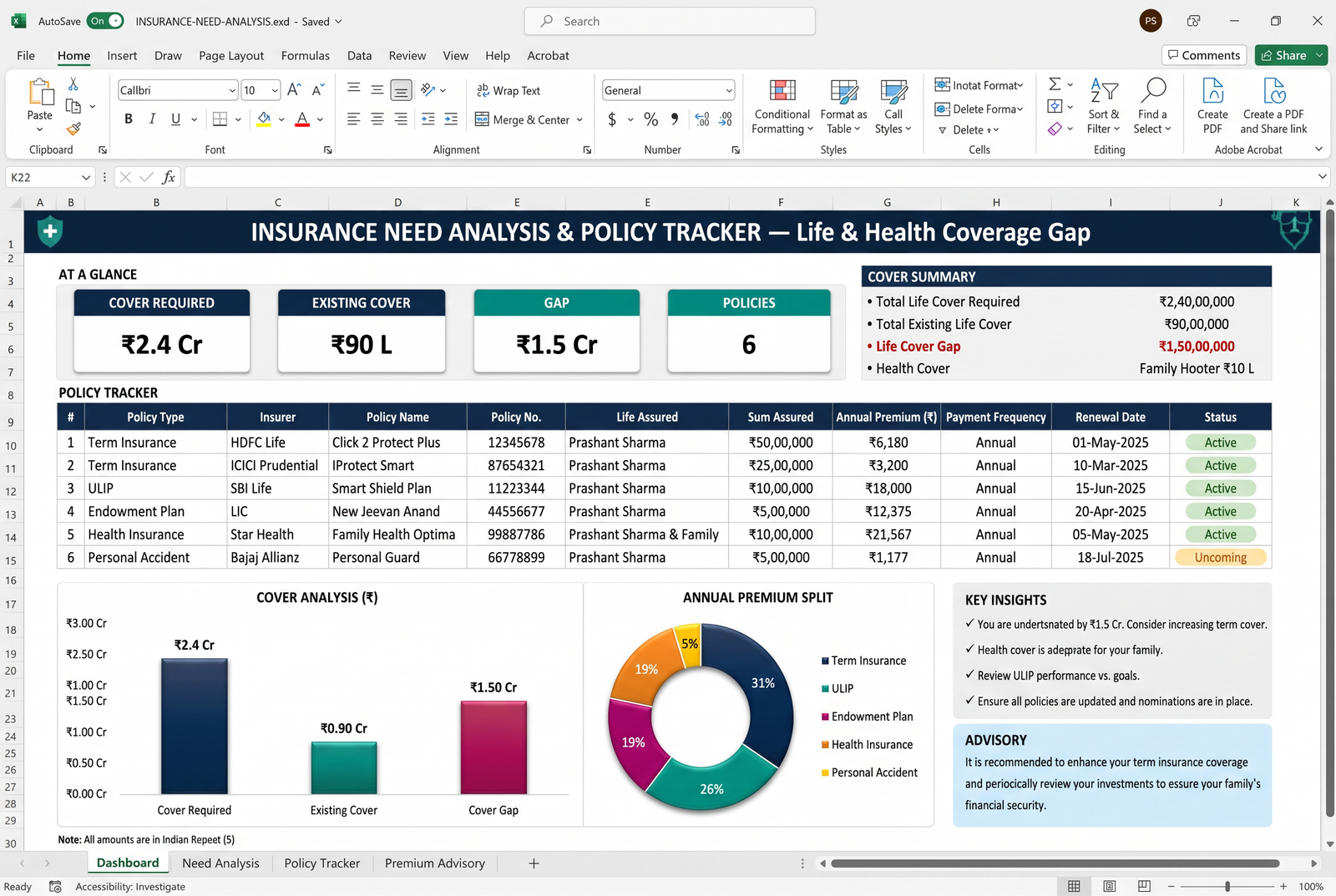1336x896 pixels.
Task: Toggle Middle Align vertical alignment
Action: click(377, 90)
